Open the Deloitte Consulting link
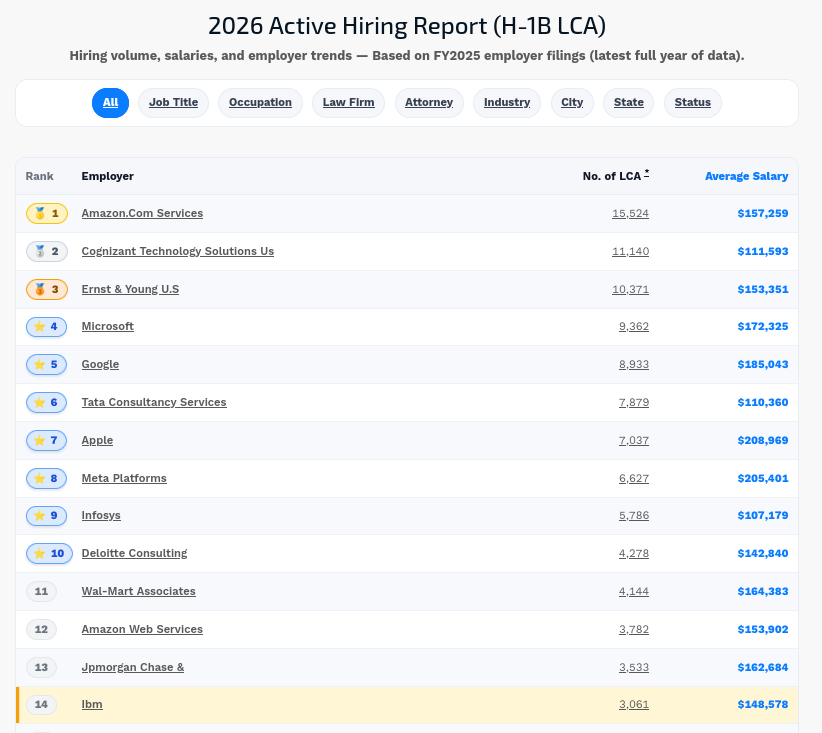The image size is (822, 733). click(x=134, y=553)
